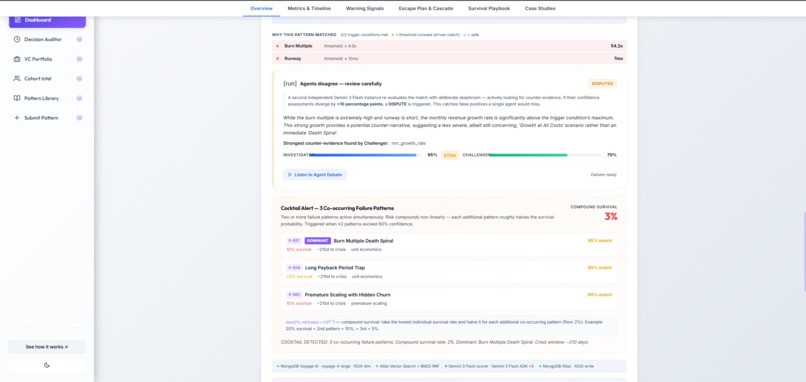Open the Escape Plan & Cascade tab
The image size is (806, 382).
pos(426,8)
